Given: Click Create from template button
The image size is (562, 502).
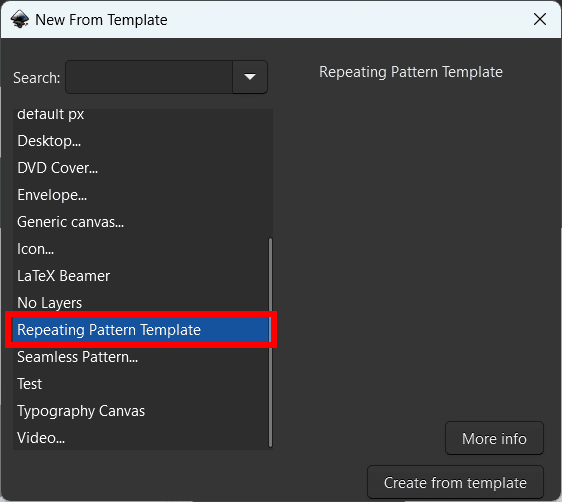Looking at the screenshot, I should tap(455, 482).
